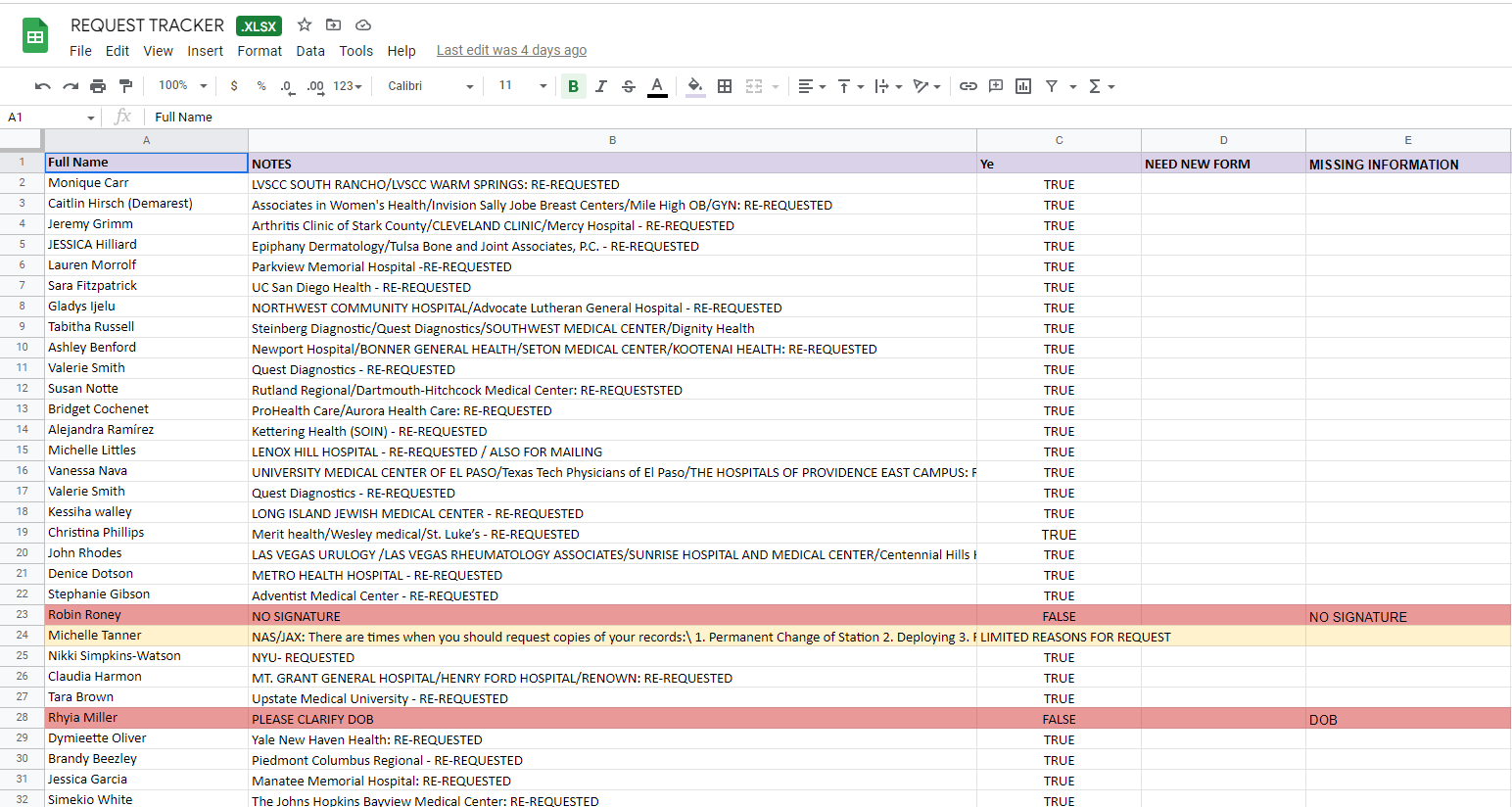This screenshot has height=807, width=1512.
Task: Decrease decimal places
Action: click(x=287, y=86)
